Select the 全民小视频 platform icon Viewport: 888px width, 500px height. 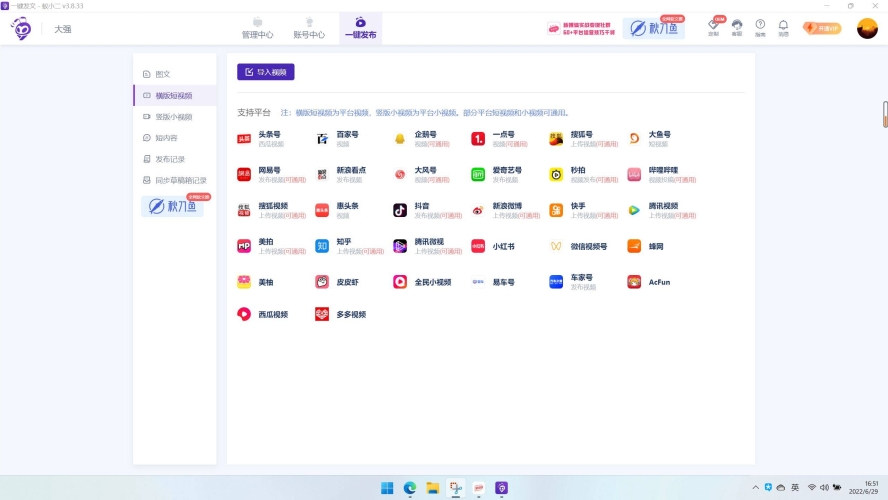(400, 281)
